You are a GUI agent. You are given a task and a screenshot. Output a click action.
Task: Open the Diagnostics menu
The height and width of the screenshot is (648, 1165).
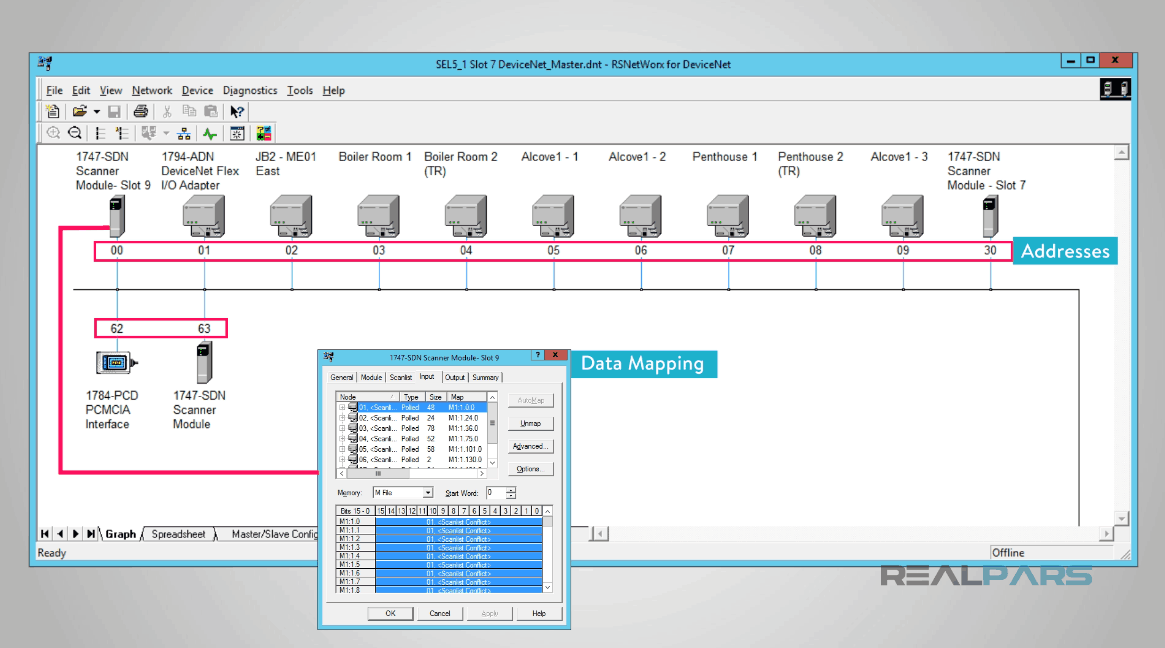coord(250,91)
